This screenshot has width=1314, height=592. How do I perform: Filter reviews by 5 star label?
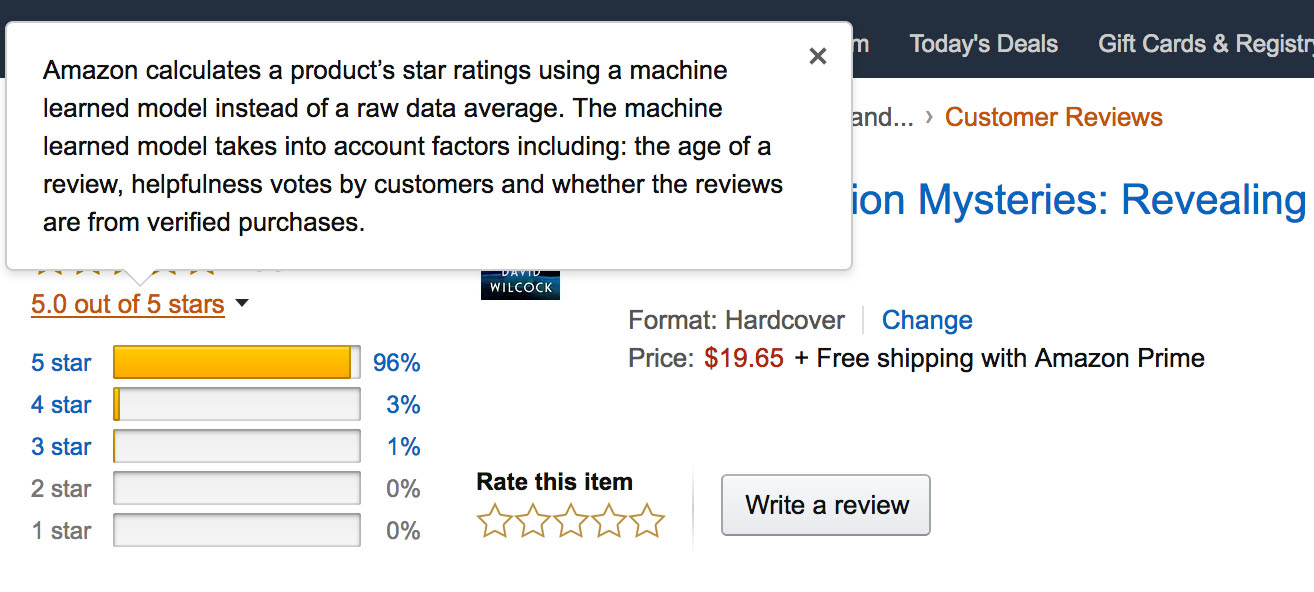pyautogui.click(x=61, y=363)
